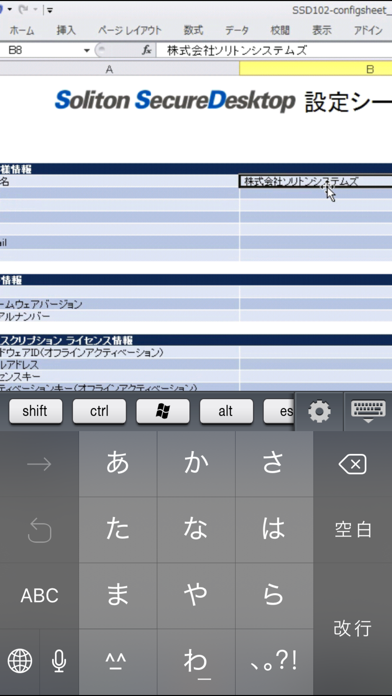Image resolution: width=392 pixels, height=696 pixels.
Task: Open the 数式 ribbon tab
Action: [193, 31]
